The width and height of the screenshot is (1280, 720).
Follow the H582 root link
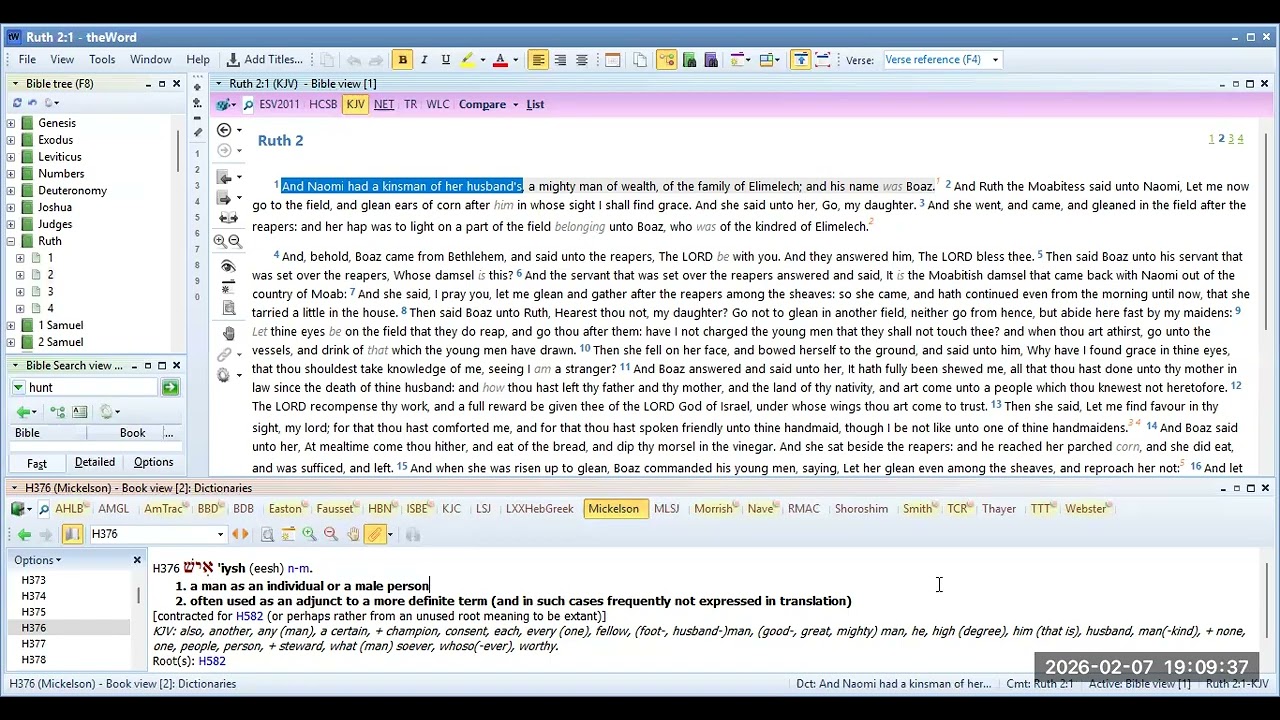(x=212, y=662)
